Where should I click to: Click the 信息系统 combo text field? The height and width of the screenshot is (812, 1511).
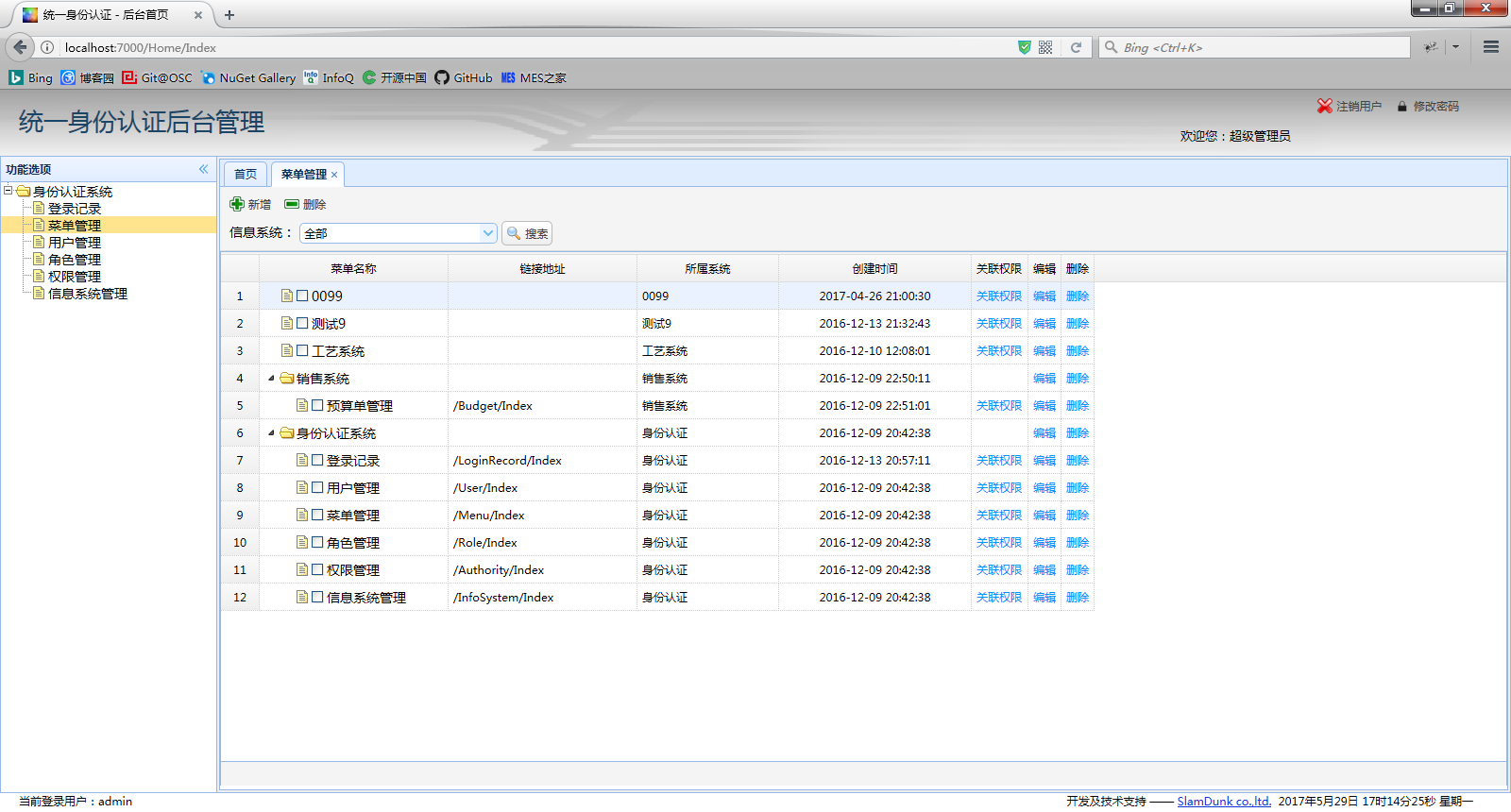coord(390,233)
